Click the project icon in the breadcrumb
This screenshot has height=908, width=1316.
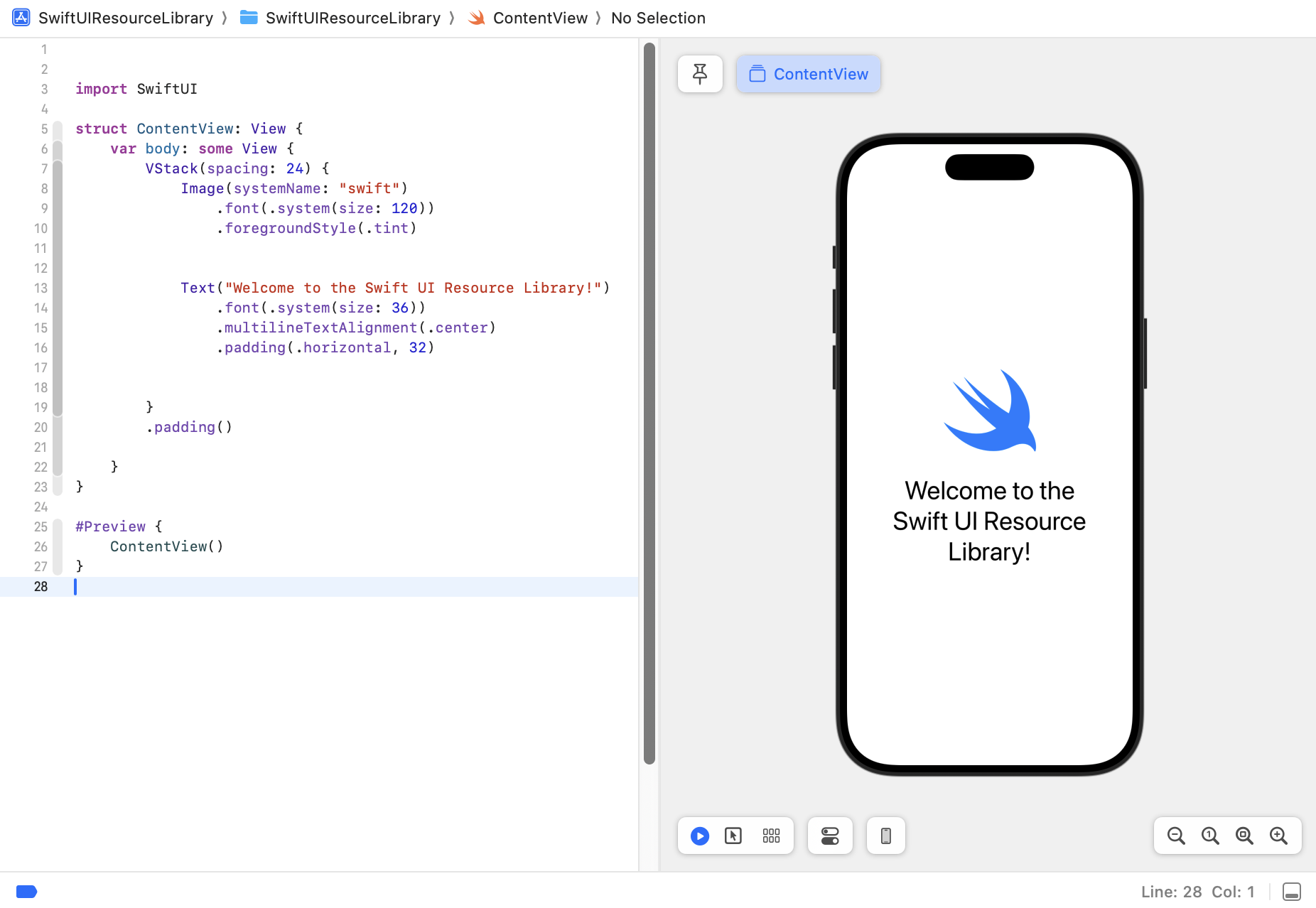tap(21, 18)
